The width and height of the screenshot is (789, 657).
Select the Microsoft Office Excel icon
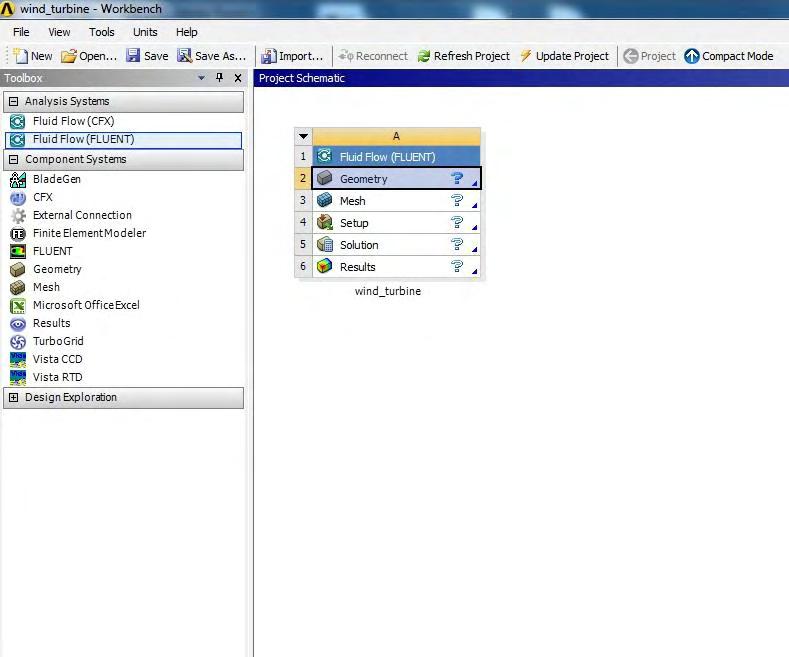click(x=18, y=306)
